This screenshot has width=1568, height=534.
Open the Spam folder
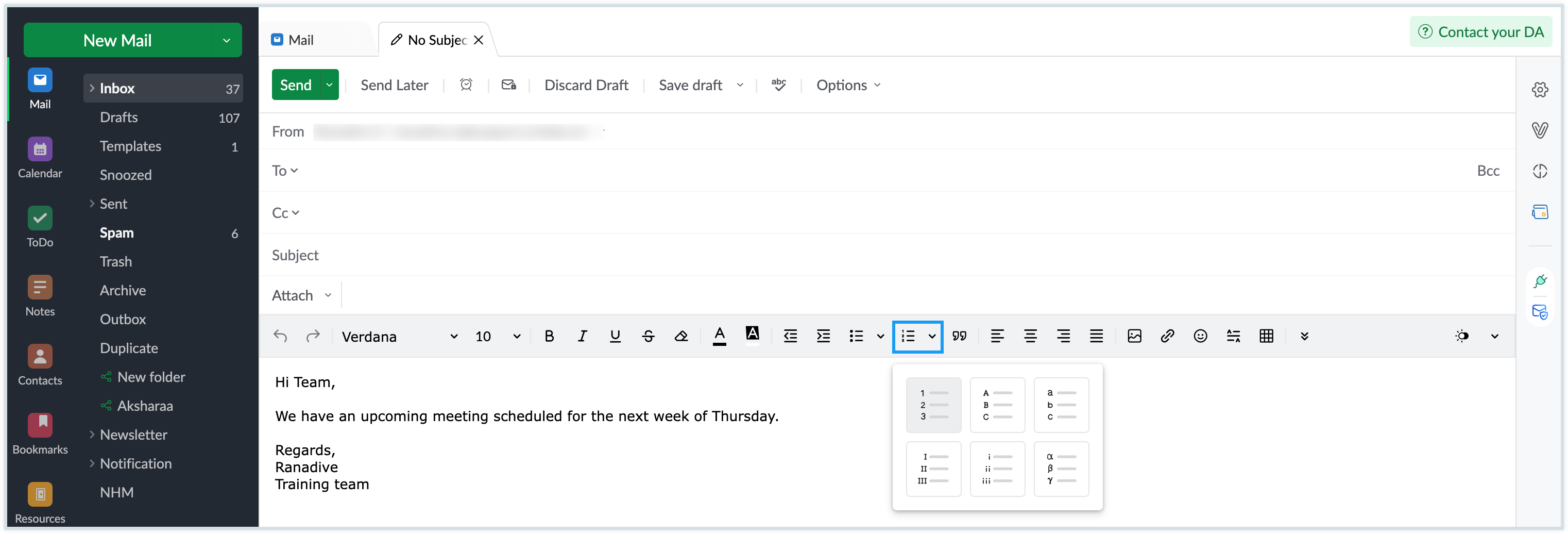[117, 232]
